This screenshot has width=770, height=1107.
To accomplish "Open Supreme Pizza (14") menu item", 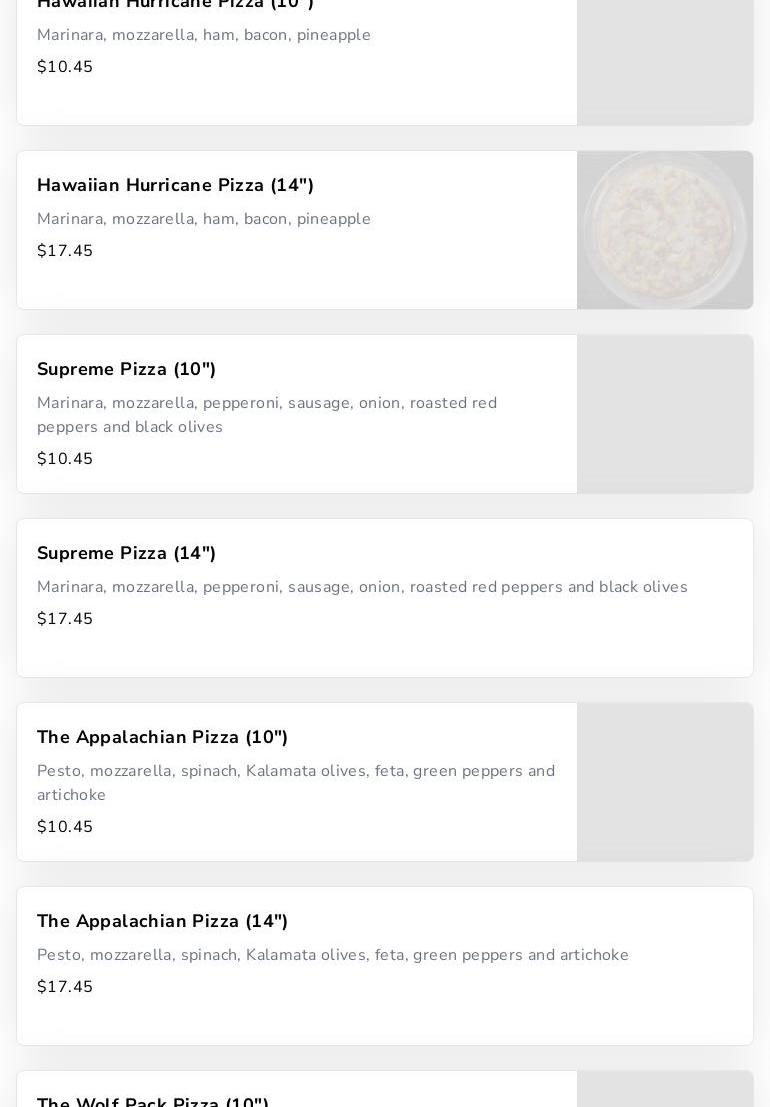I will click(x=126, y=554).
